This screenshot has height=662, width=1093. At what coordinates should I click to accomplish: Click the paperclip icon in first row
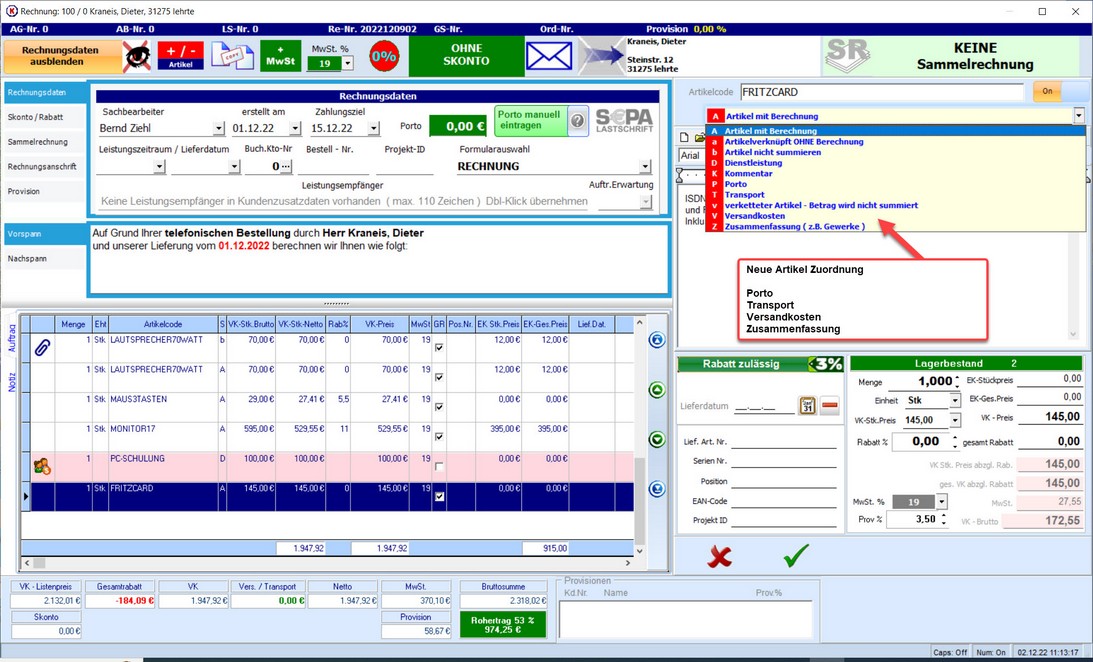(42, 347)
